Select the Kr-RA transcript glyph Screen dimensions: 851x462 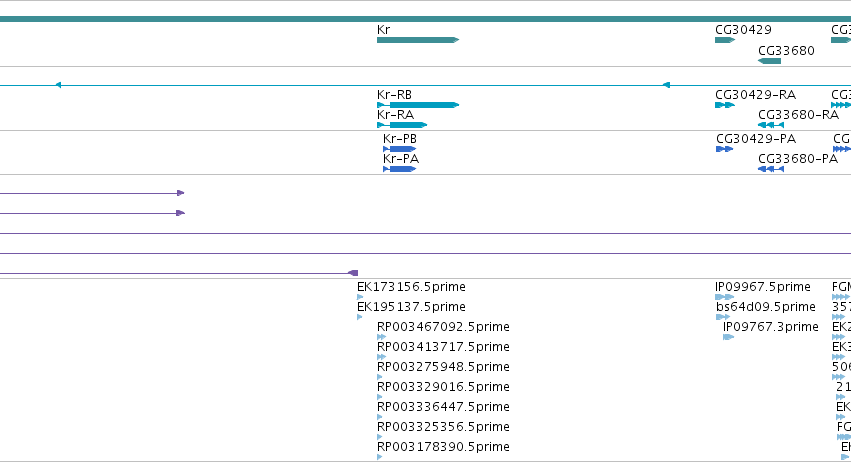coord(402,125)
